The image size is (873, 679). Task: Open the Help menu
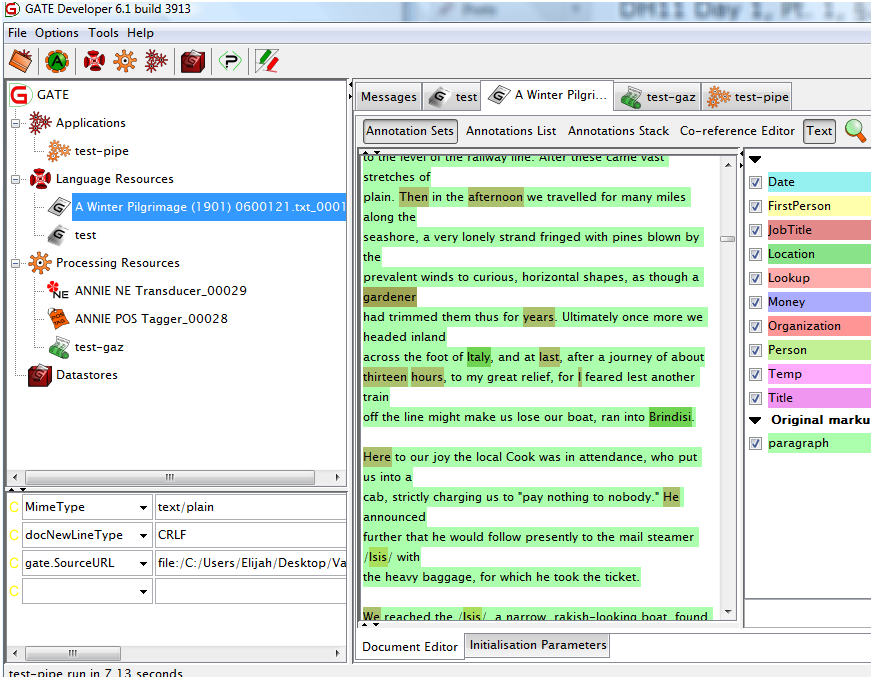click(140, 33)
